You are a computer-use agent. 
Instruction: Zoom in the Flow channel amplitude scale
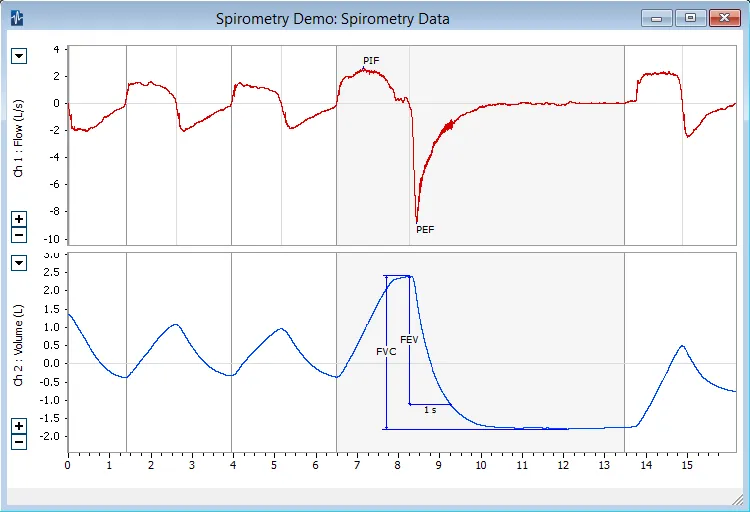[18, 219]
